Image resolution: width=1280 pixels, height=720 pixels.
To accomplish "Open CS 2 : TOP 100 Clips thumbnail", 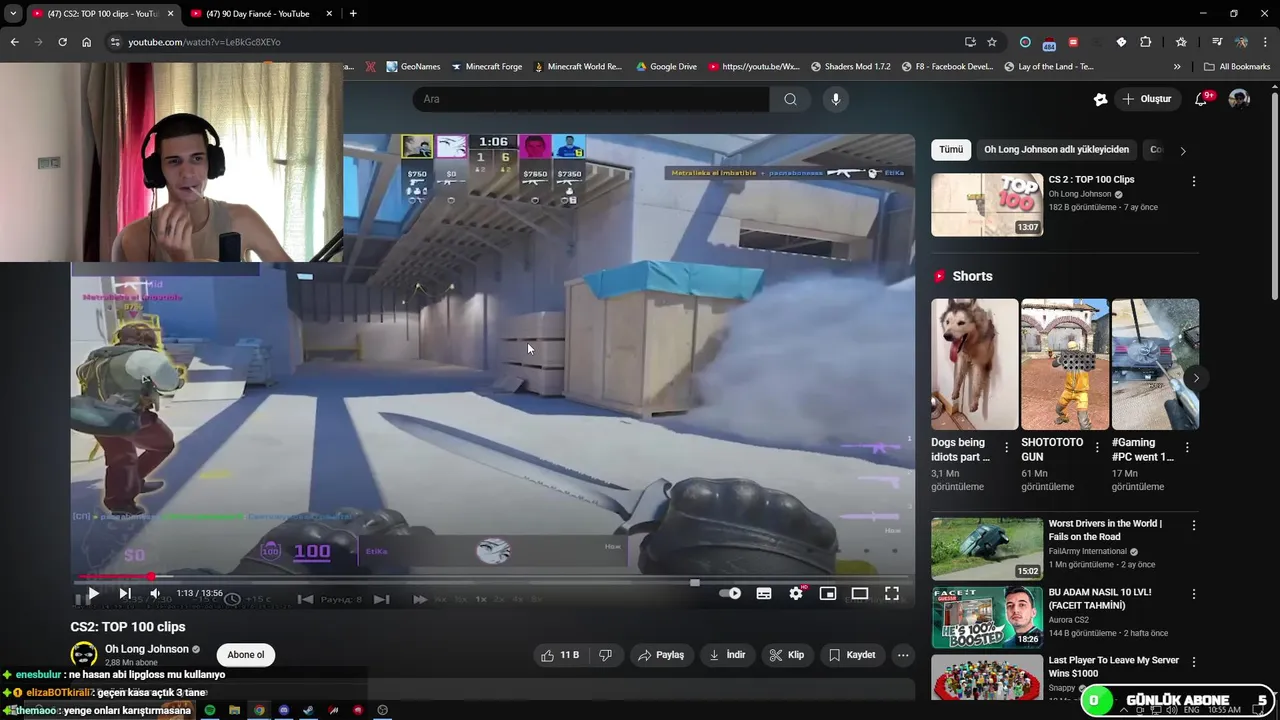I will 987,205.
